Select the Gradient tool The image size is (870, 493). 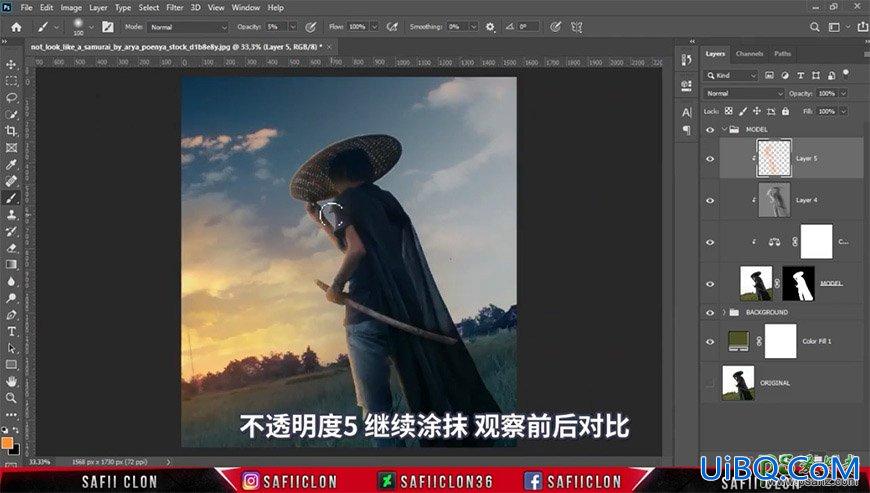[11, 265]
